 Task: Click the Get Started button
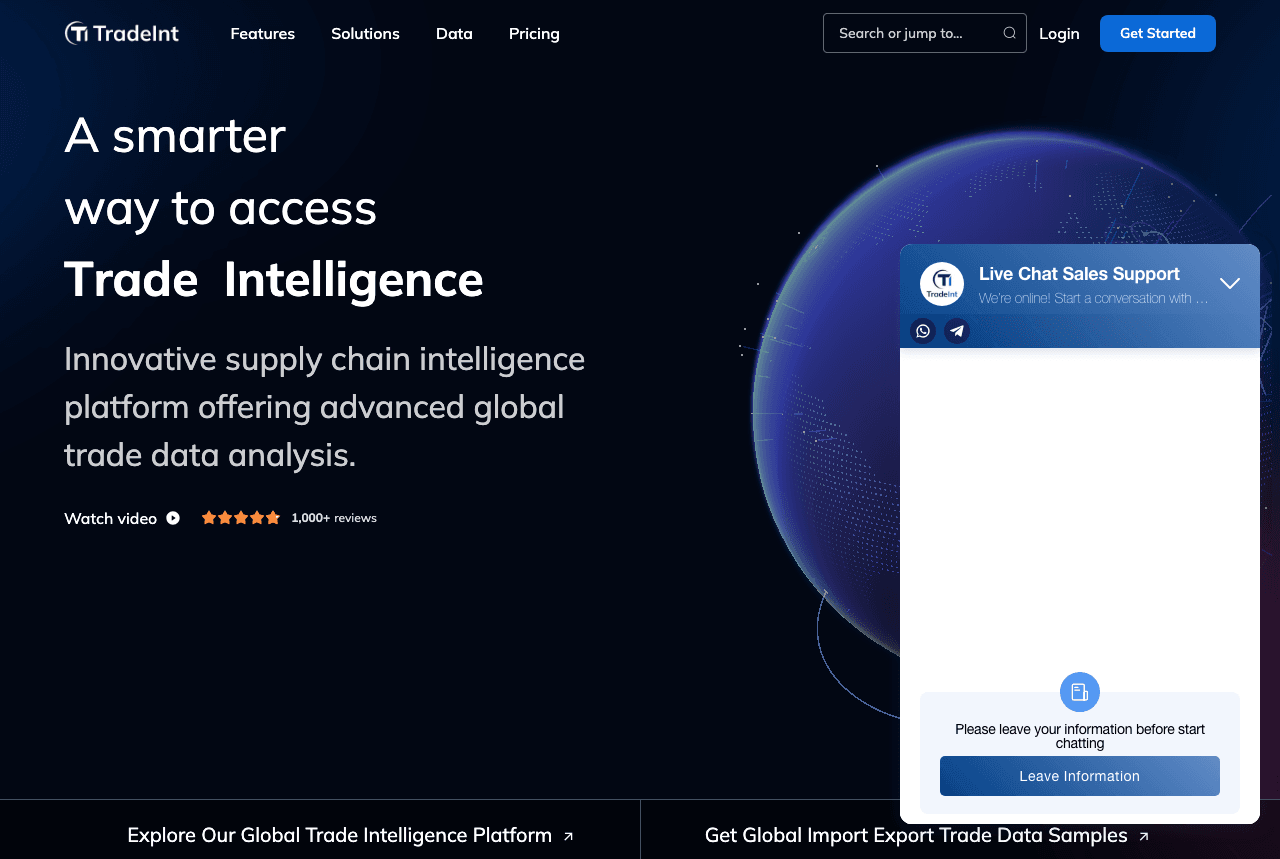click(1158, 33)
